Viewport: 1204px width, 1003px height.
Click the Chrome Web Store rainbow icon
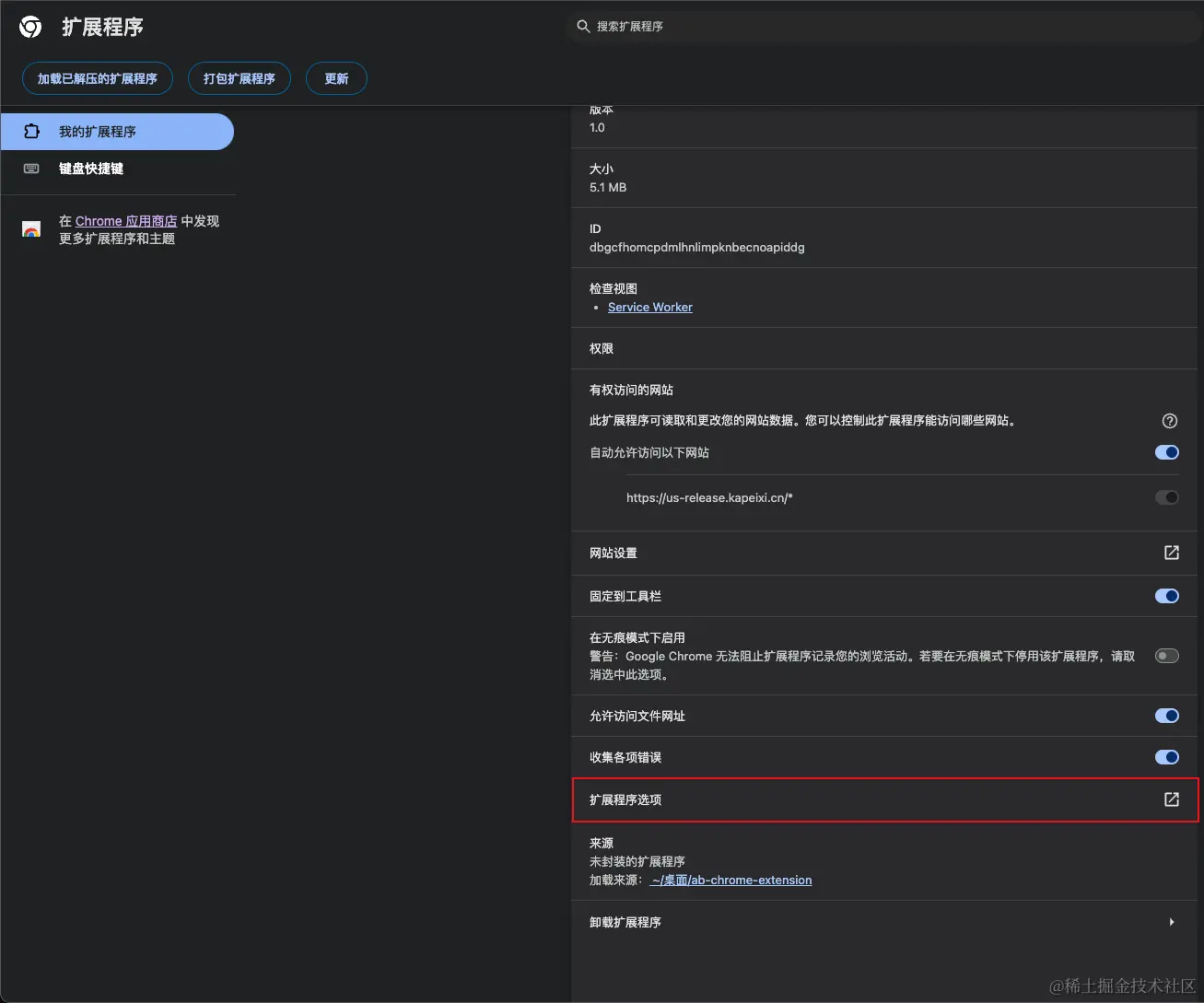click(x=31, y=229)
